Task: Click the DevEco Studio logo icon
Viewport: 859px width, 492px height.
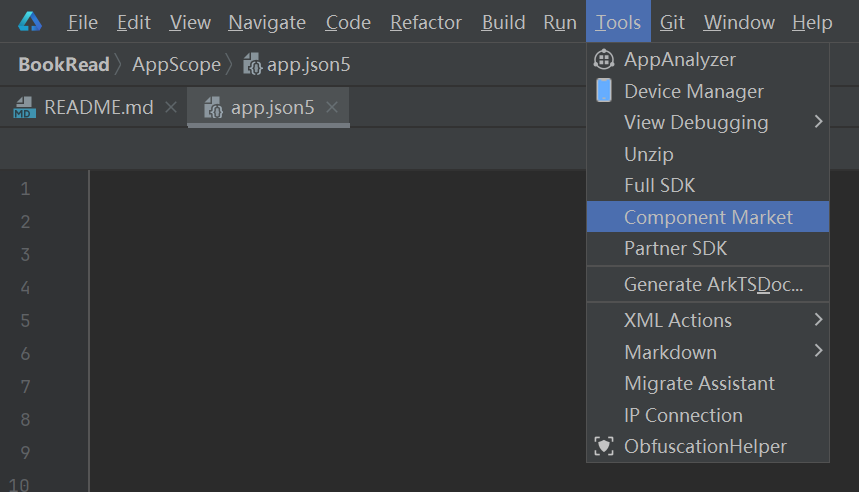Action: pyautogui.click(x=30, y=21)
